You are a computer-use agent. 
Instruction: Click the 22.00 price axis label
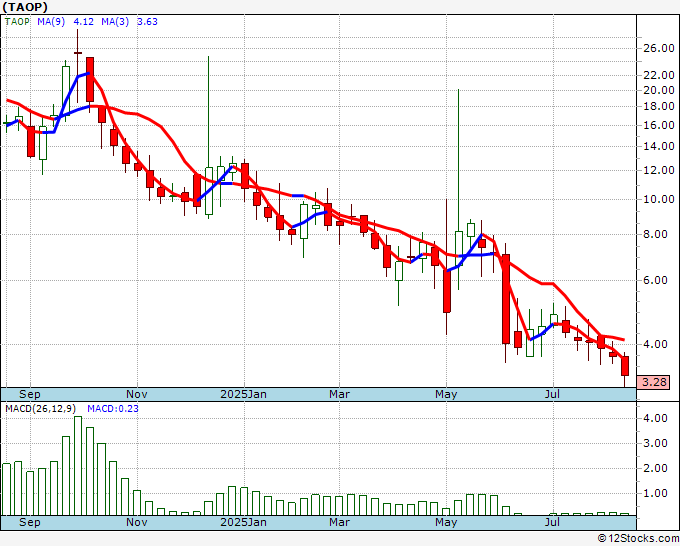point(659,75)
